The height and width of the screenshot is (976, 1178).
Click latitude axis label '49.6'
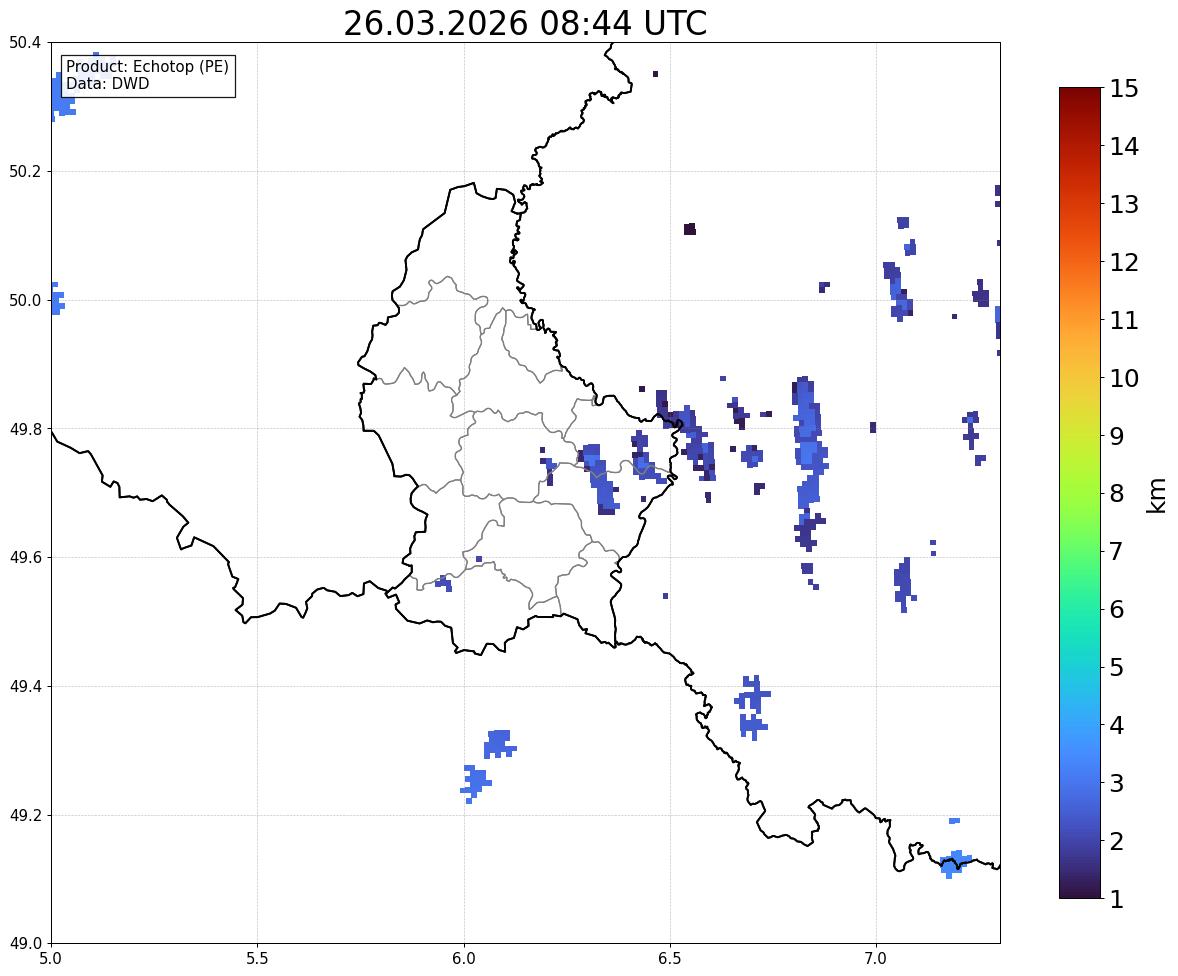25,557
